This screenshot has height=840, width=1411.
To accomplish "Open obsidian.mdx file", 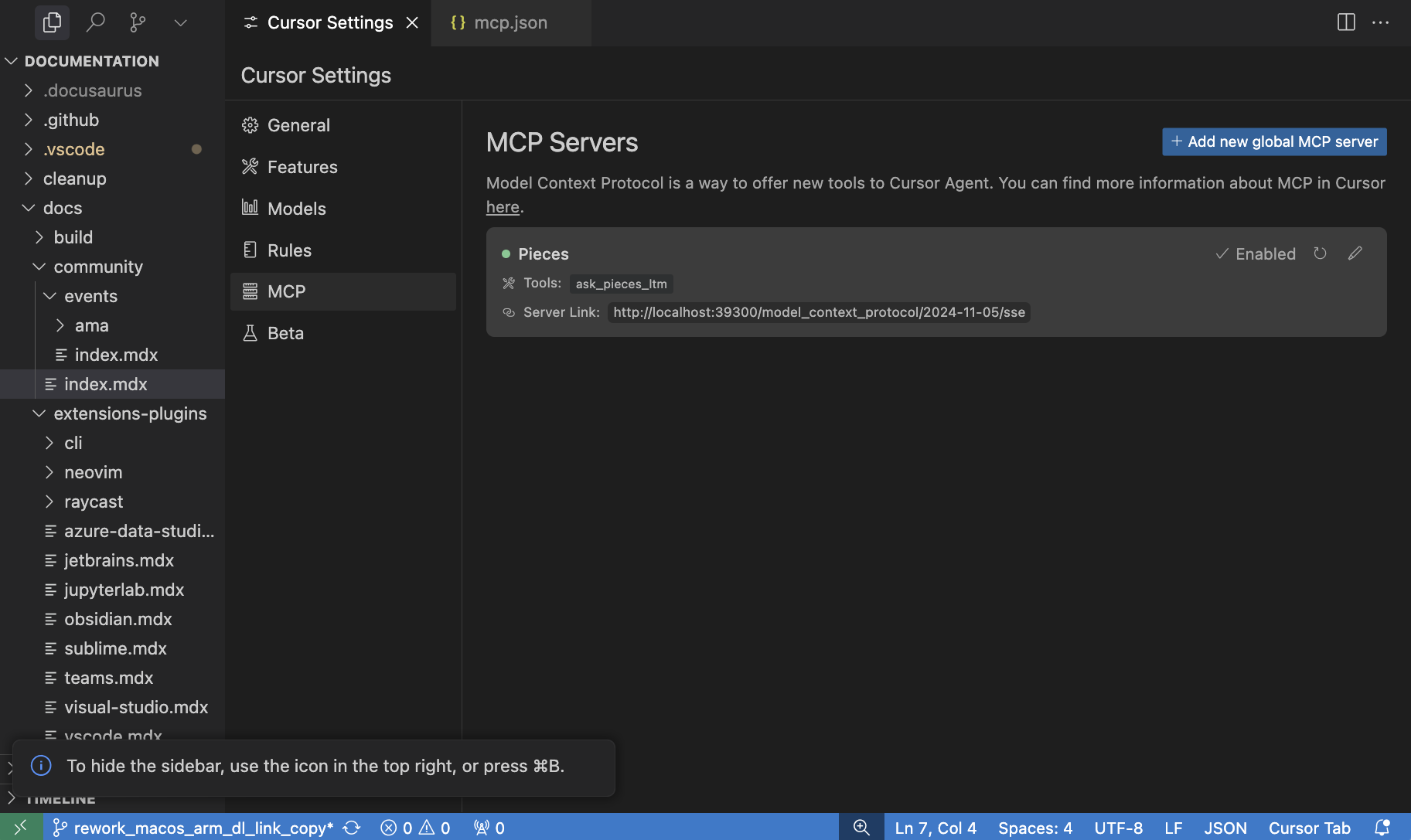I will pos(112,619).
